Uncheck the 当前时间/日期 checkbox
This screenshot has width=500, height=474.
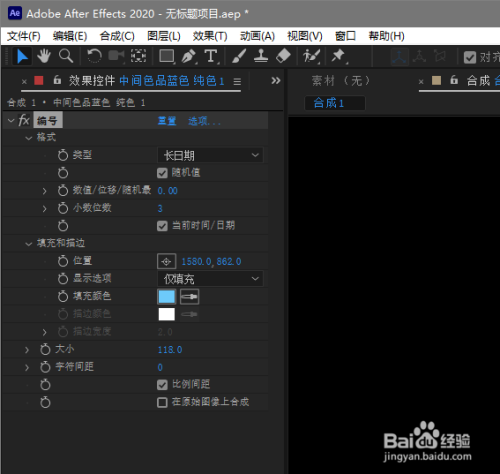(162, 226)
